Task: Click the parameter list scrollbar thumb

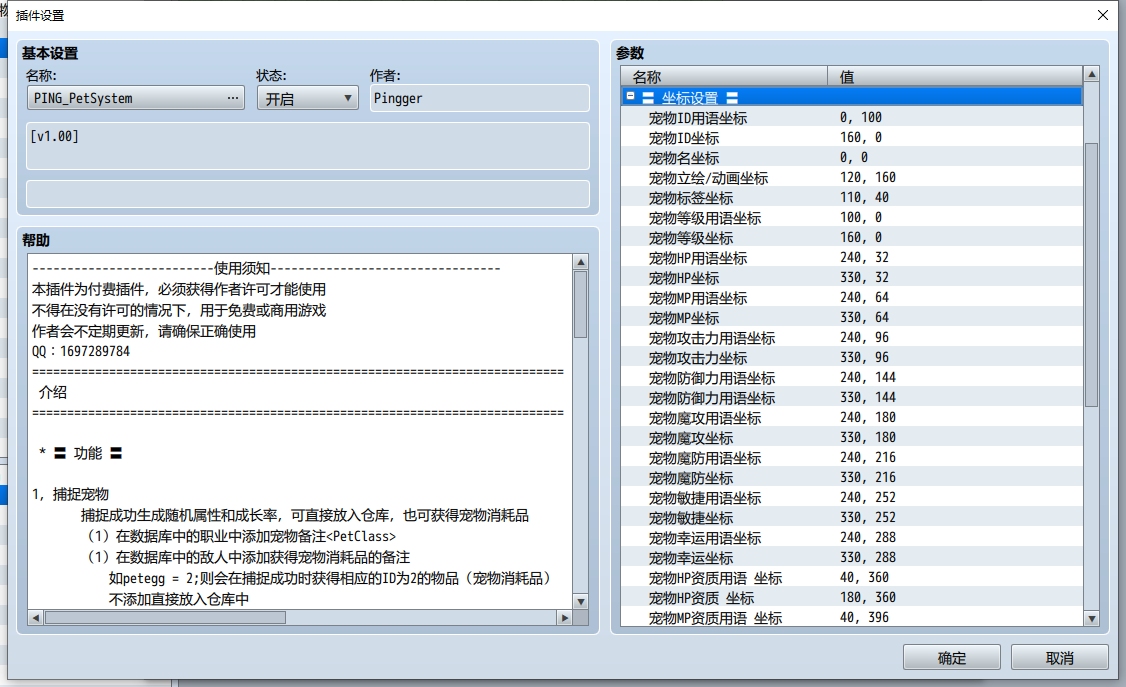Action: click(1092, 275)
